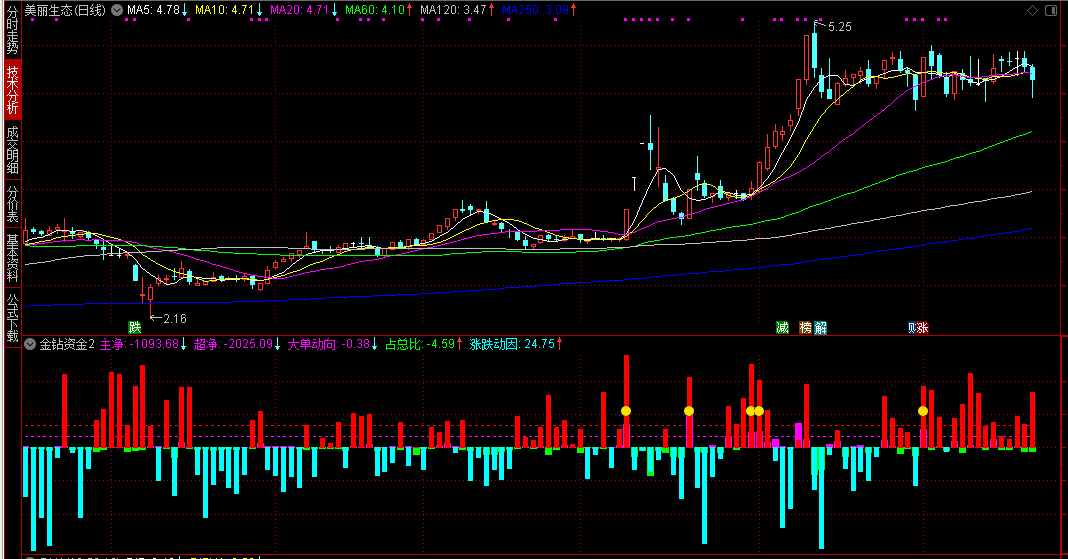Select the green MA60: 4.10 label
This screenshot has width=1068, height=559.
pos(375,10)
